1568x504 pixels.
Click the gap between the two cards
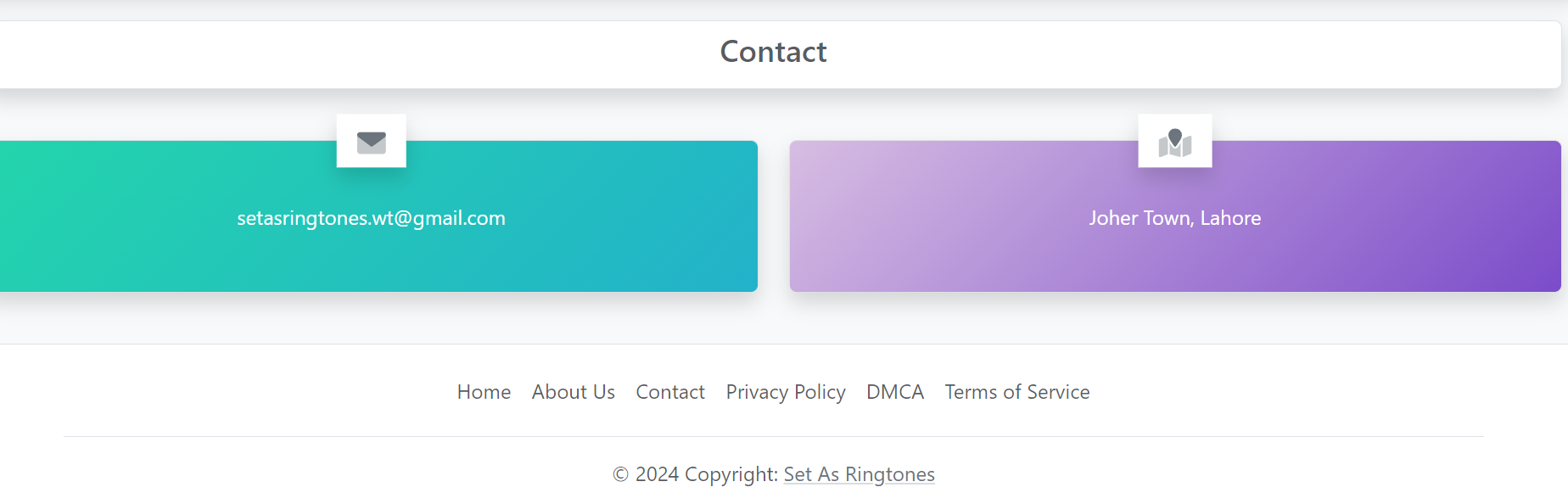774,216
